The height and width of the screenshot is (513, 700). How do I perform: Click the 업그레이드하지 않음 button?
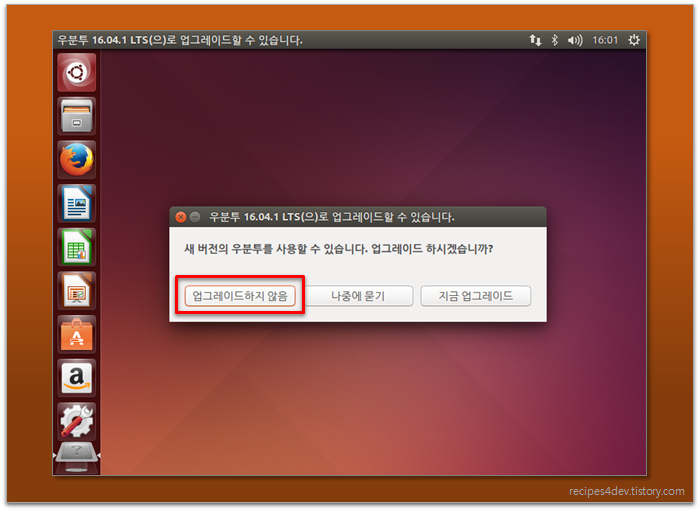[240, 296]
